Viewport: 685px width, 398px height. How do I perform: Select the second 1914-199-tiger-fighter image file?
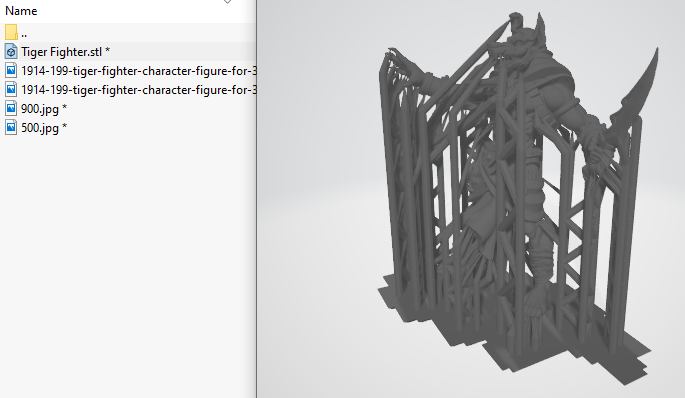click(128, 90)
